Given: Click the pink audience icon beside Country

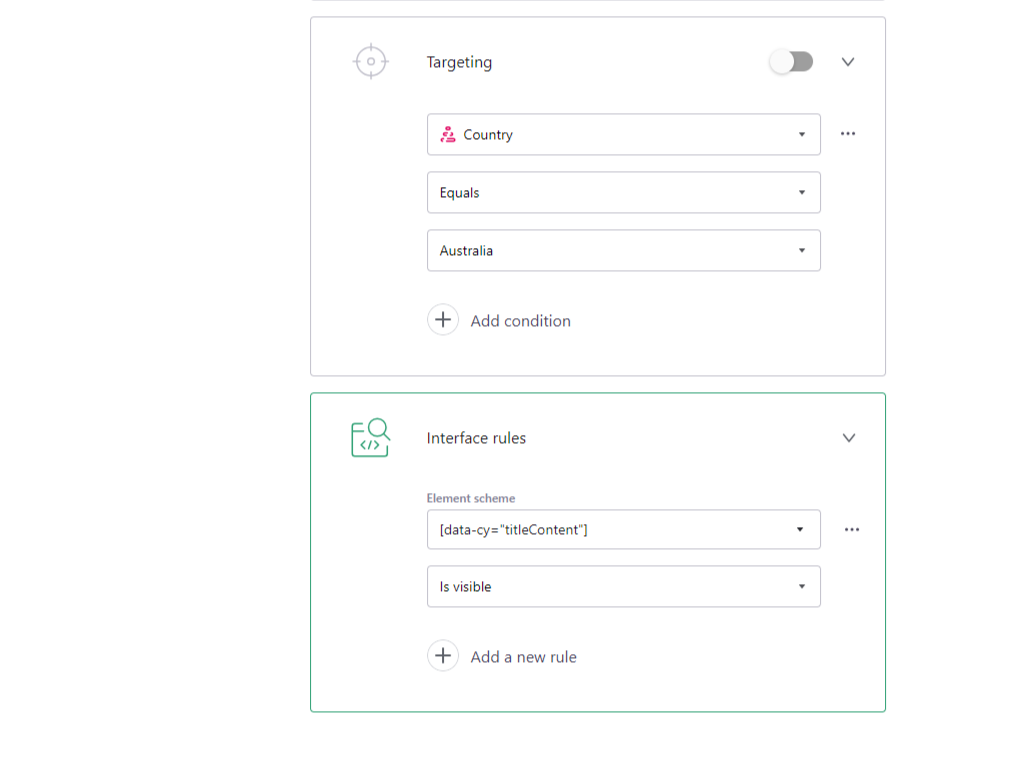Looking at the screenshot, I should click(448, 134).
